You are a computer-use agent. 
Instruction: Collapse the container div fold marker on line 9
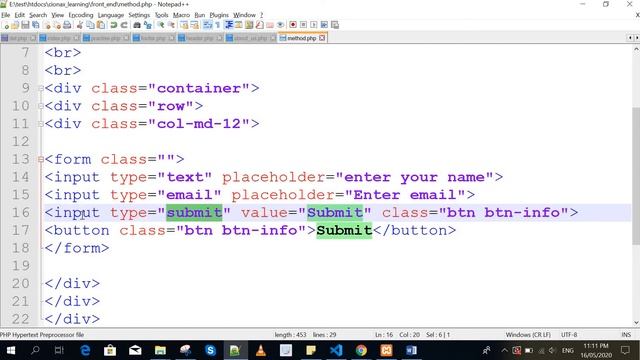[x=40, y=88]
